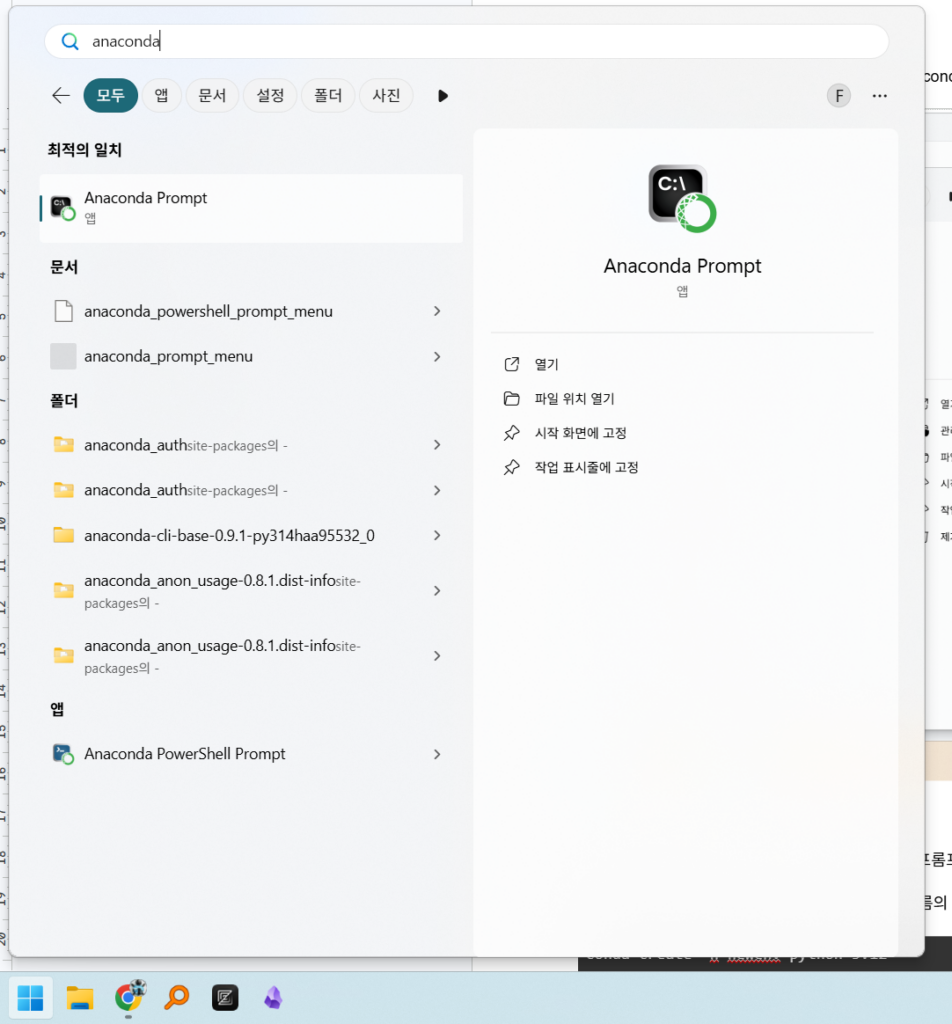The image size is (952, 1024).
Task: Click the folder icon of anaconda-cli-base-0.9.1
Action: click(x=63, y=536)
